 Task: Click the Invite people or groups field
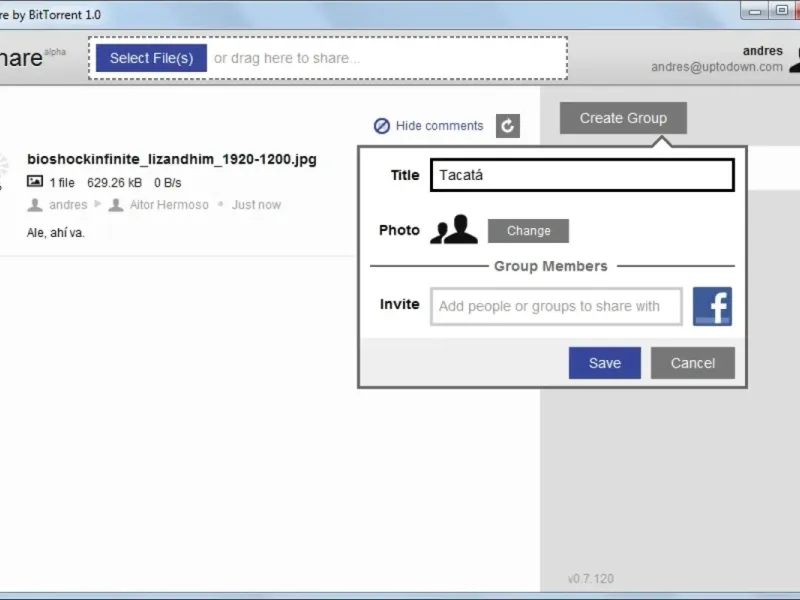tap(556, 306)
